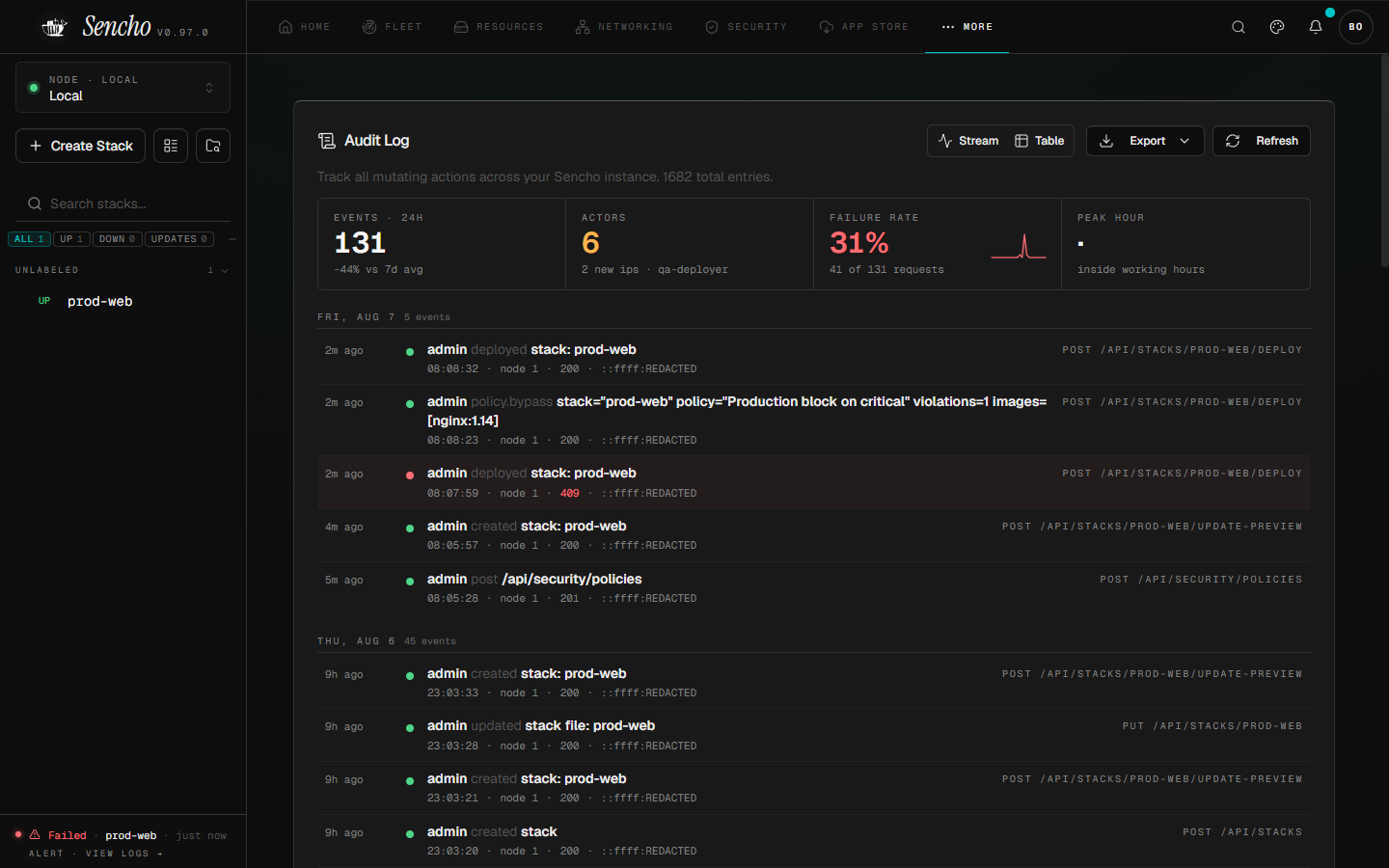This screenshot has width=1389, height=868.
Task: Click the v0.97.0 version label
Action: point(182,33)
